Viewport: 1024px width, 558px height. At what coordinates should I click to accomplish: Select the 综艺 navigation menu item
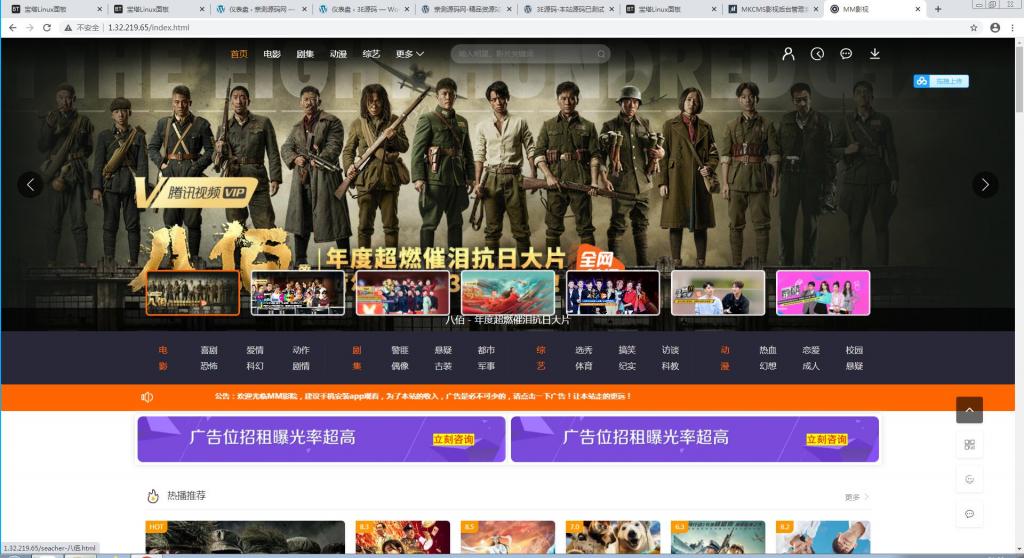tap(371, 54)
